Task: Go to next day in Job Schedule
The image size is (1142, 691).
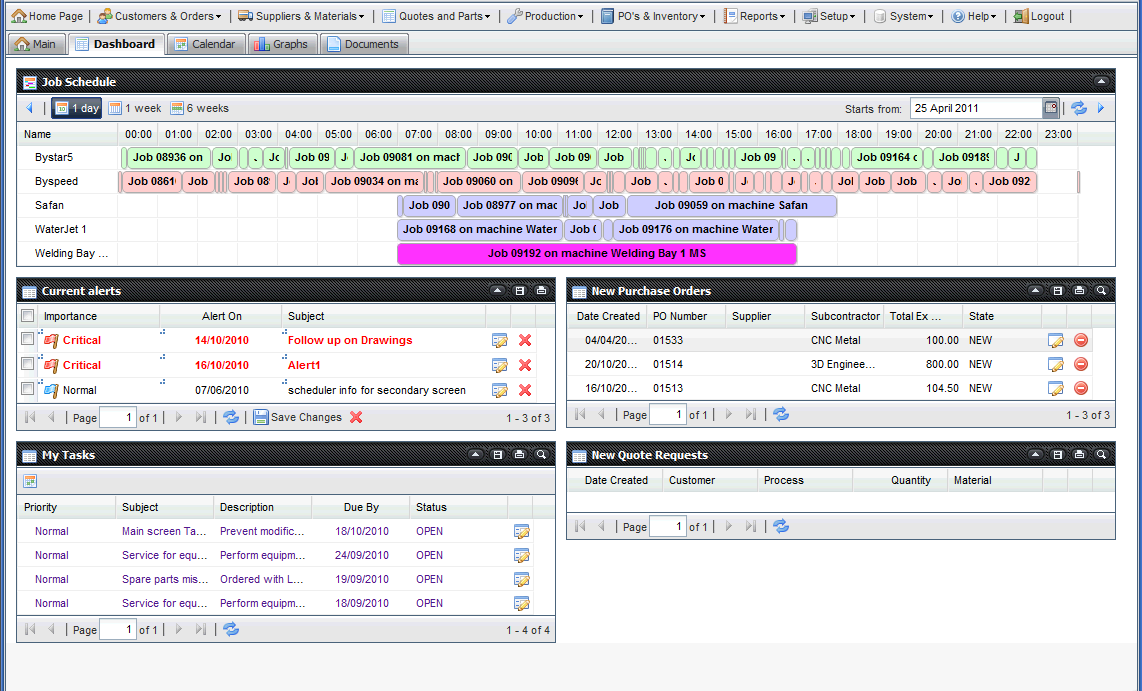Action: pos(1101,108)
